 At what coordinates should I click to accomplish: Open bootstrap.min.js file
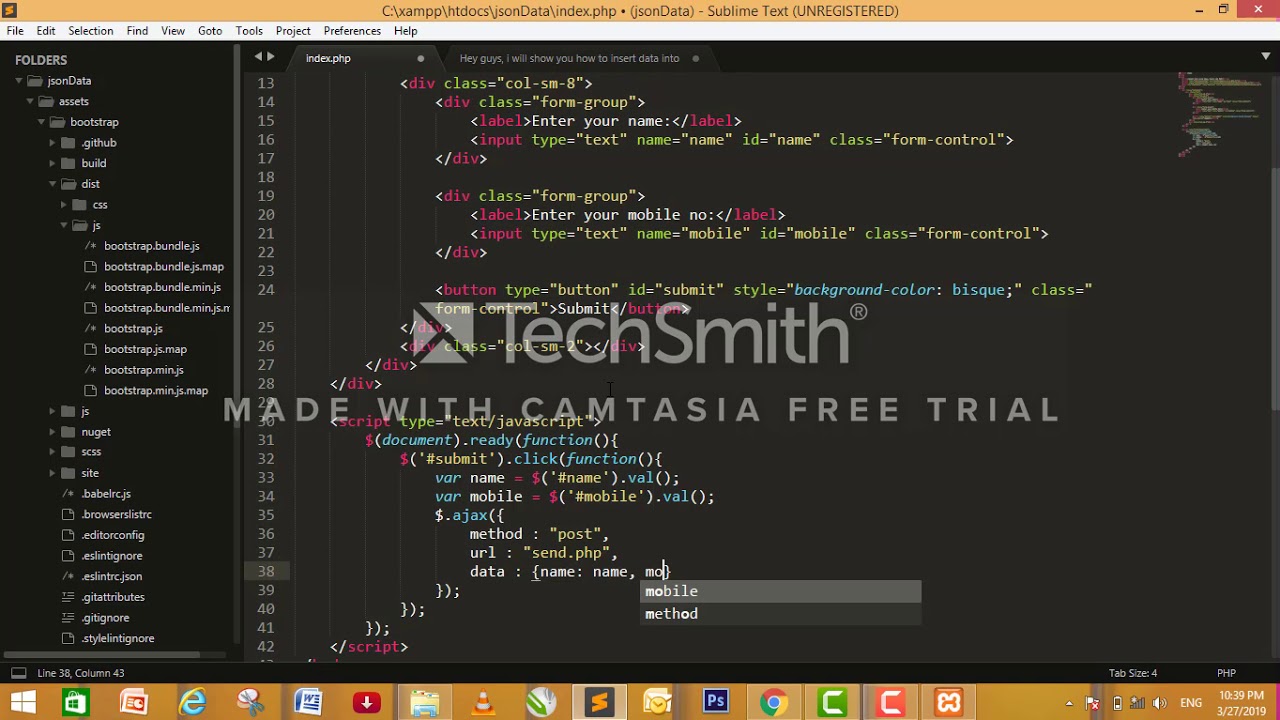144,370
